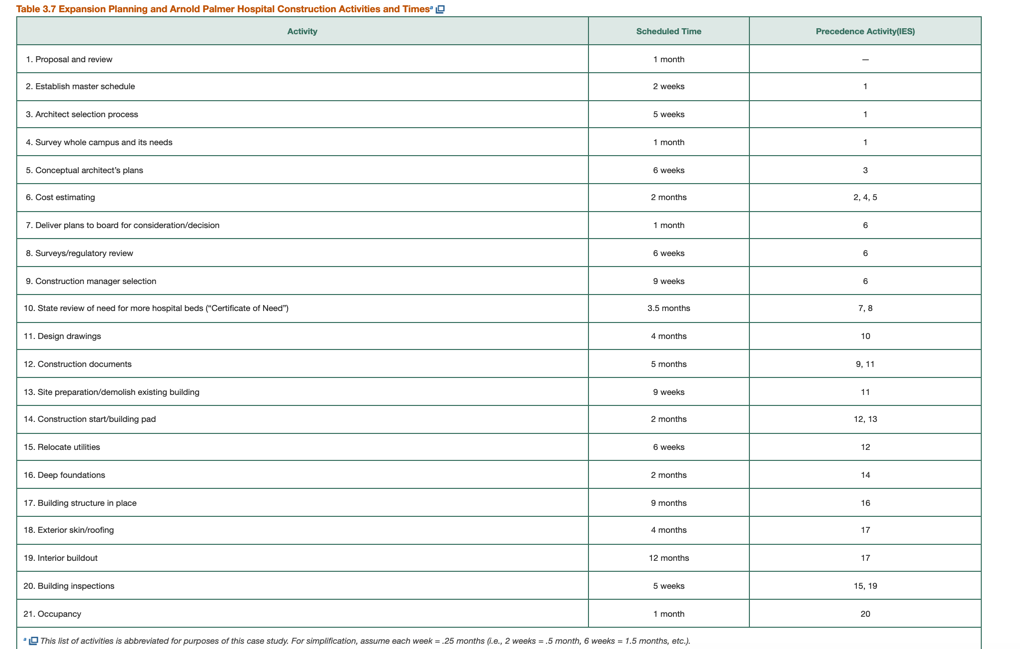Image resolution: width=1020 pixels, height=649 pixels.
Task: Select '11. Design drawings' activity text
Action: [62, 336]
